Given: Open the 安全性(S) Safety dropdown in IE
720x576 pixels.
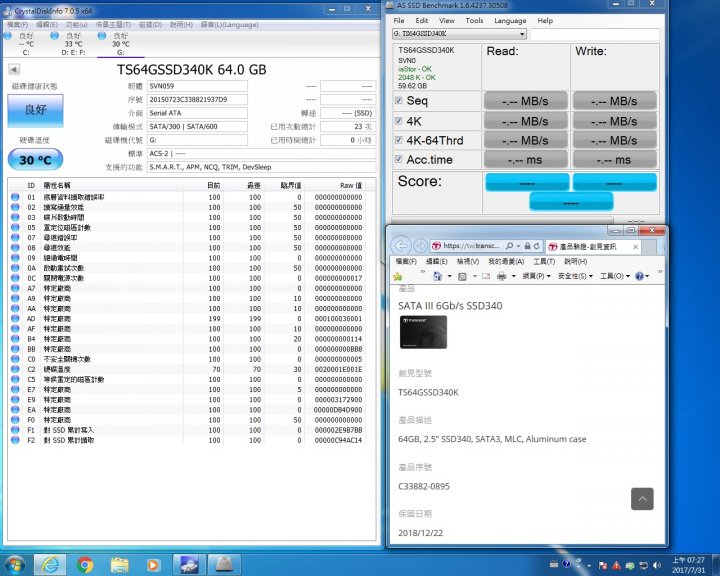Looking at the screenshot, I should [575, 276].
